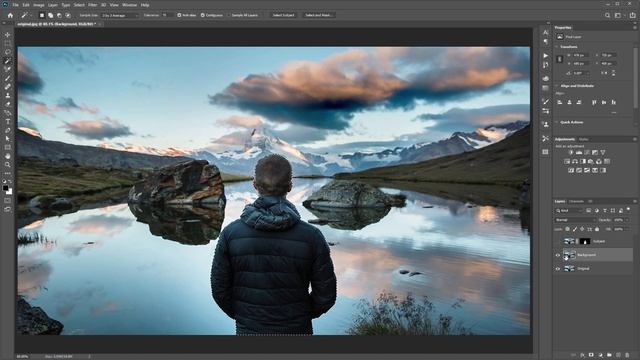The image size is (640, 360).
Task: Click the Tolerance input field
Action: click(167, 15)
